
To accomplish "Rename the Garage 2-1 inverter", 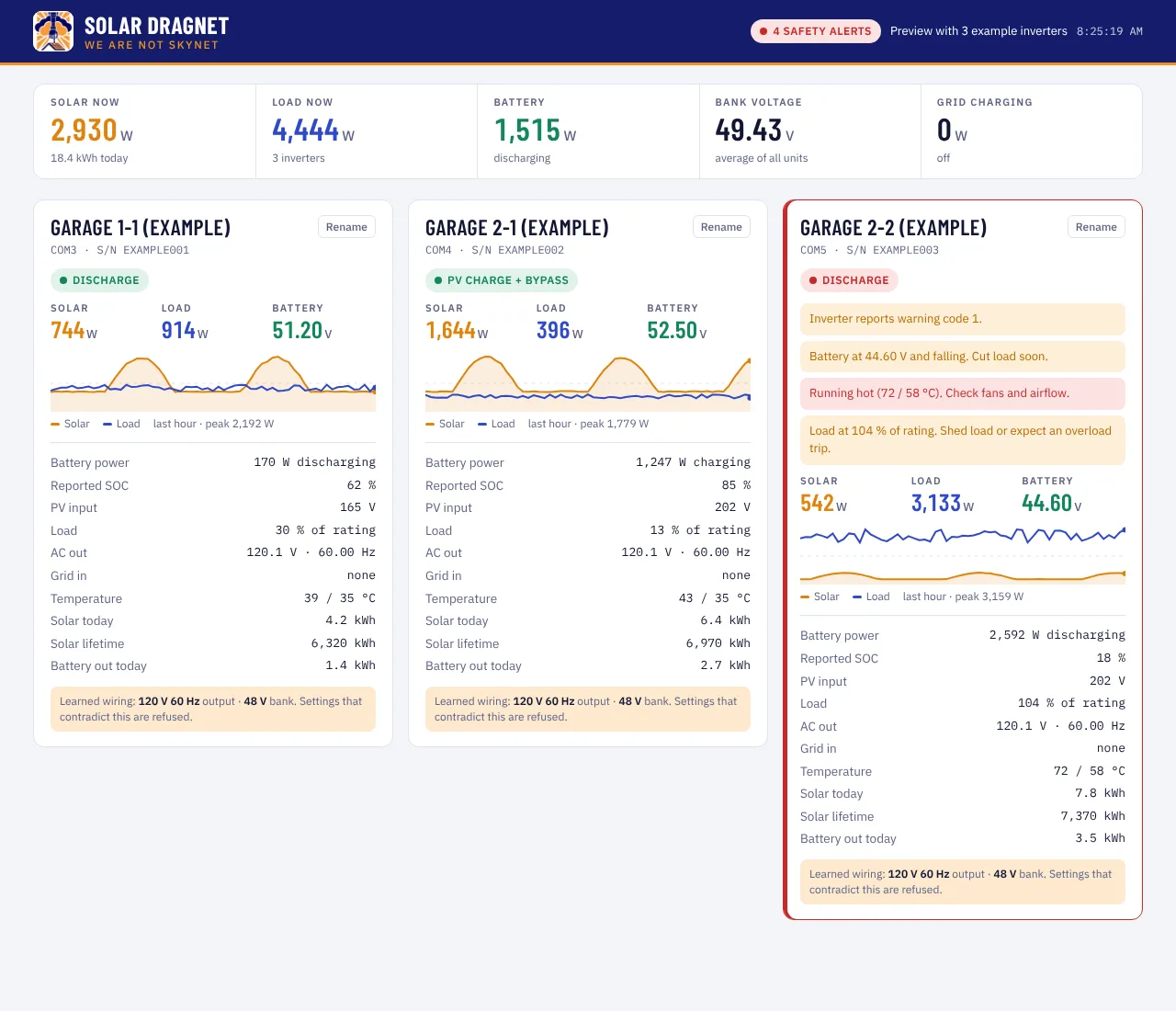I will coord(721,227).
